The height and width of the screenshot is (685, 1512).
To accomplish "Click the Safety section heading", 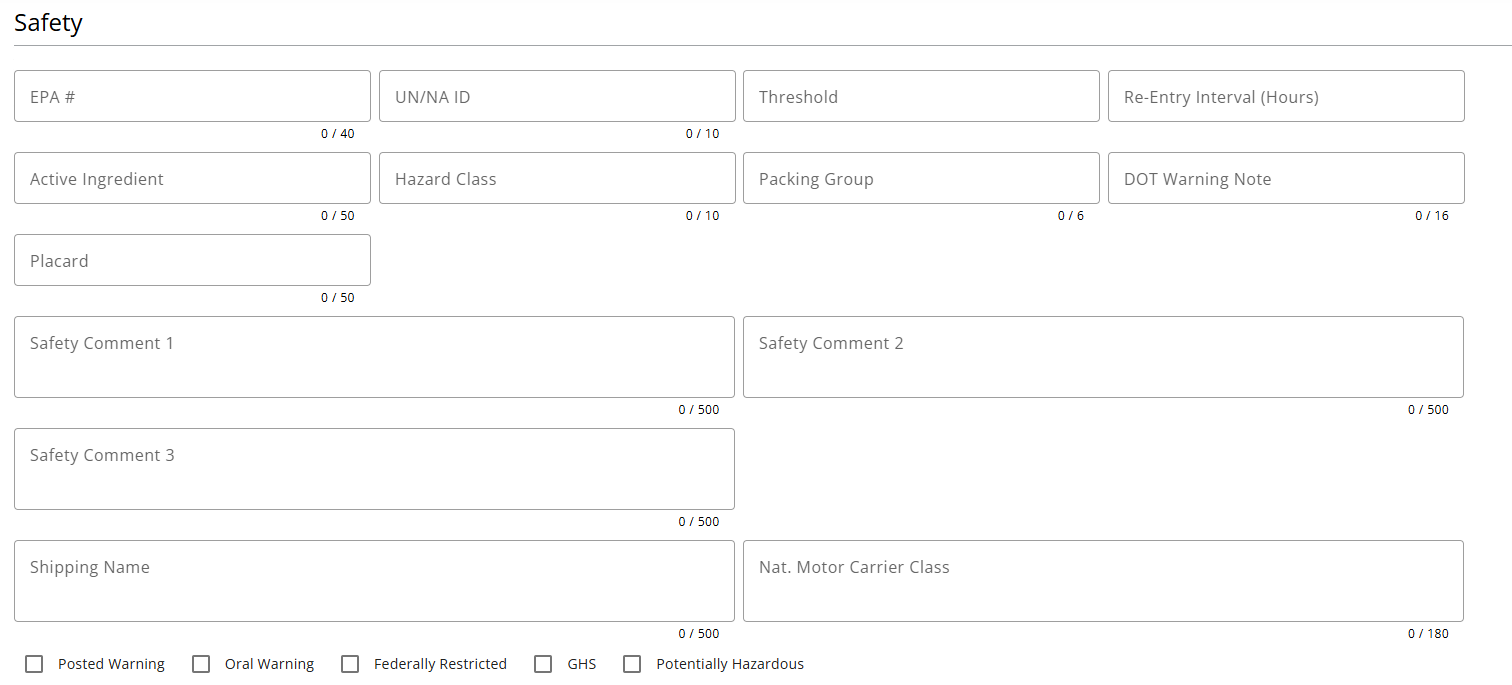I will 48,23.
